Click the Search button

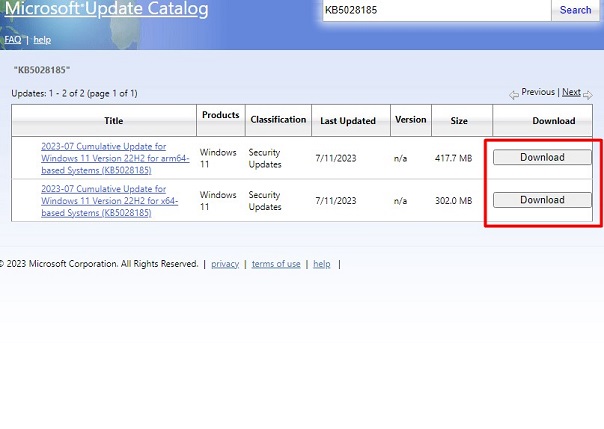pos(575,10)
